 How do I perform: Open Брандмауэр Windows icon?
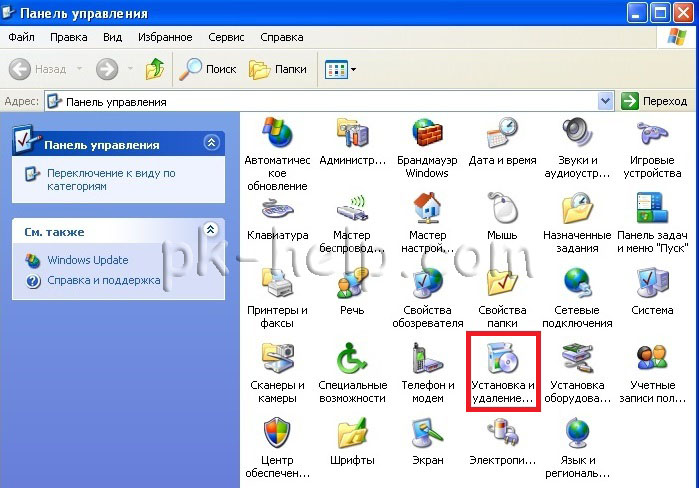pyautogui.click(x=427, y=132)
